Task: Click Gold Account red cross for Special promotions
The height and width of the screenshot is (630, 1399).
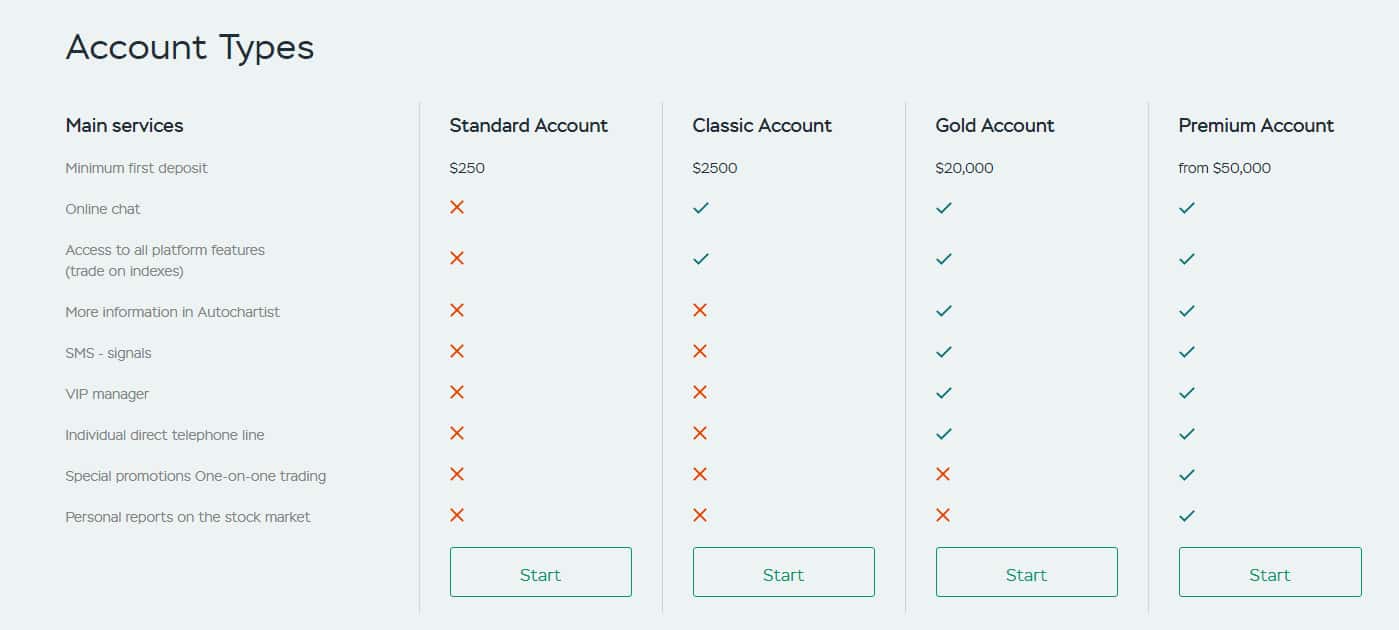Action: coord(943,474)
